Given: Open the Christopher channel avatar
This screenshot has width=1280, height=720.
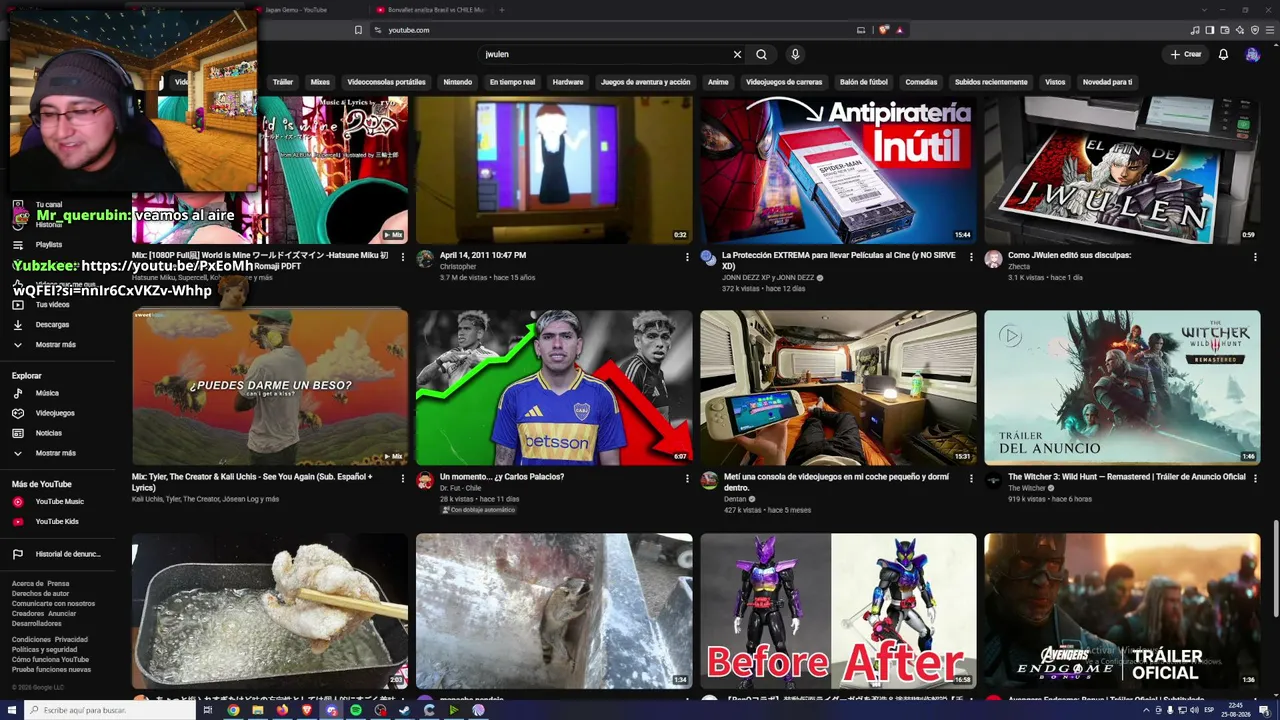Looking at the screenshot, I should (425, 259).
